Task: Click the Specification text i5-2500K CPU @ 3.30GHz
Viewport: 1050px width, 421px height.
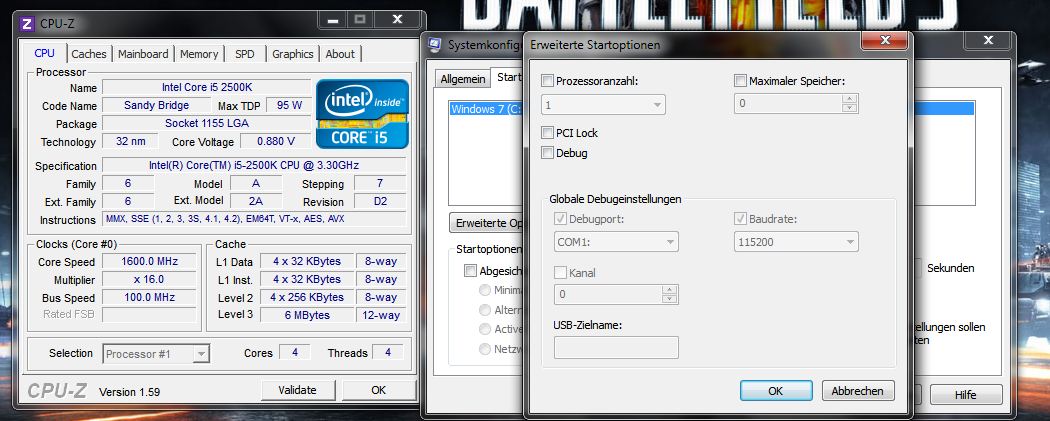Action: [254, 165]
